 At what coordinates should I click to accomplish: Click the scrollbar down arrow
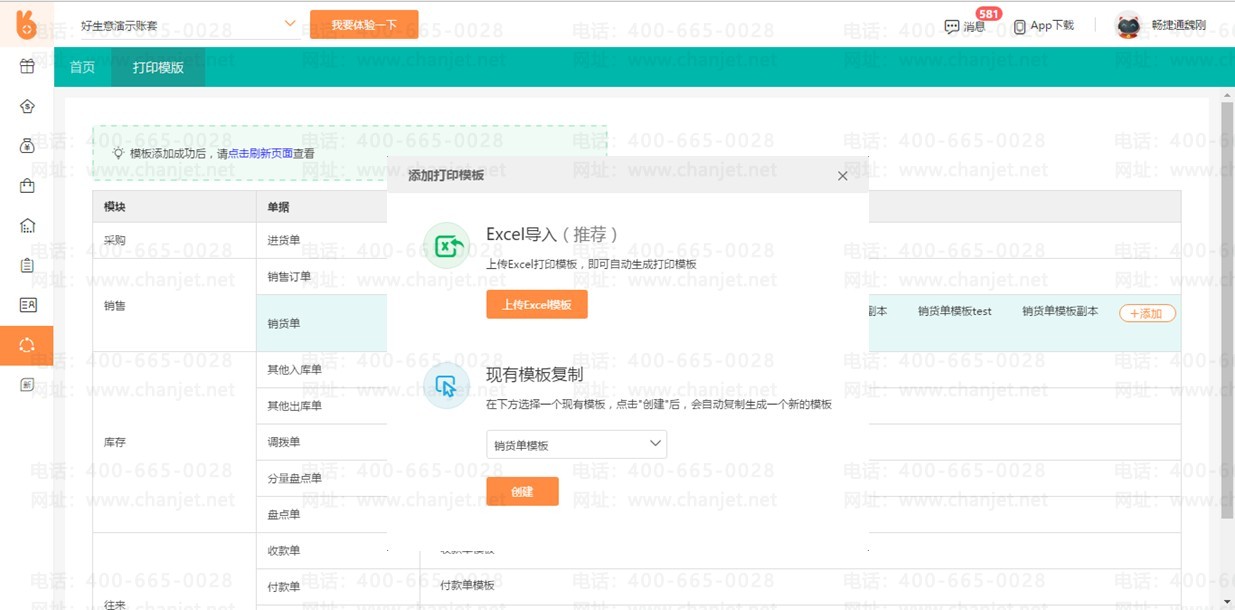click(1227, 602)
